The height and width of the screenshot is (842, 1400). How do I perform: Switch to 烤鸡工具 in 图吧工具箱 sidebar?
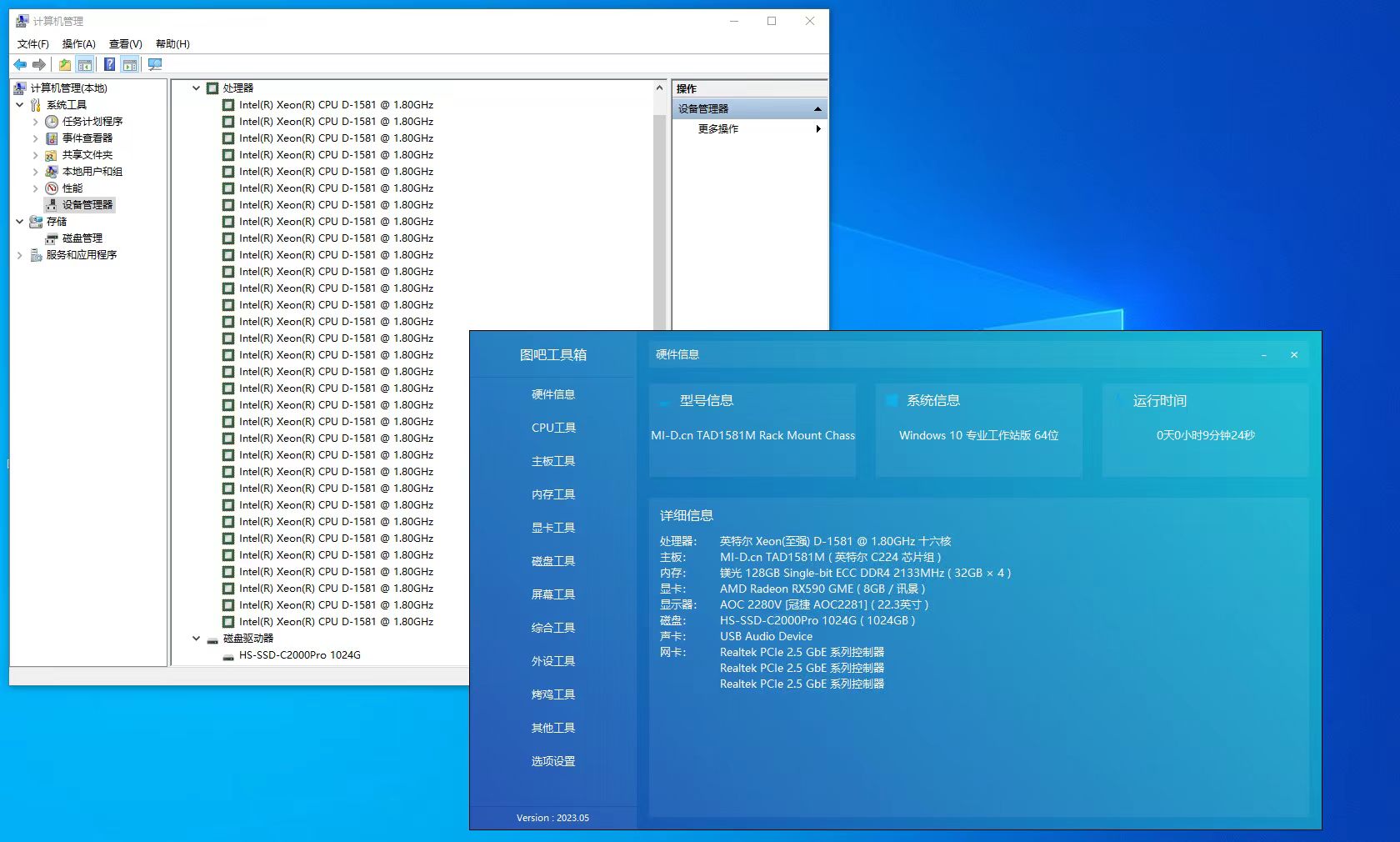(553, 694)
